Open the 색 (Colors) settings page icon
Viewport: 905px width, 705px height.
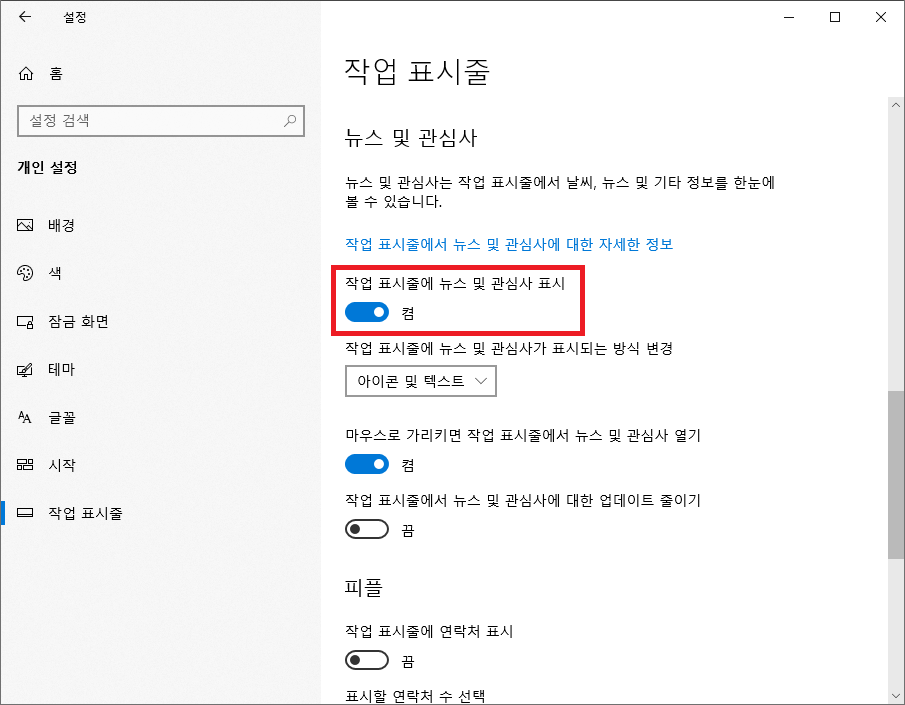click(x=25, y=273)
